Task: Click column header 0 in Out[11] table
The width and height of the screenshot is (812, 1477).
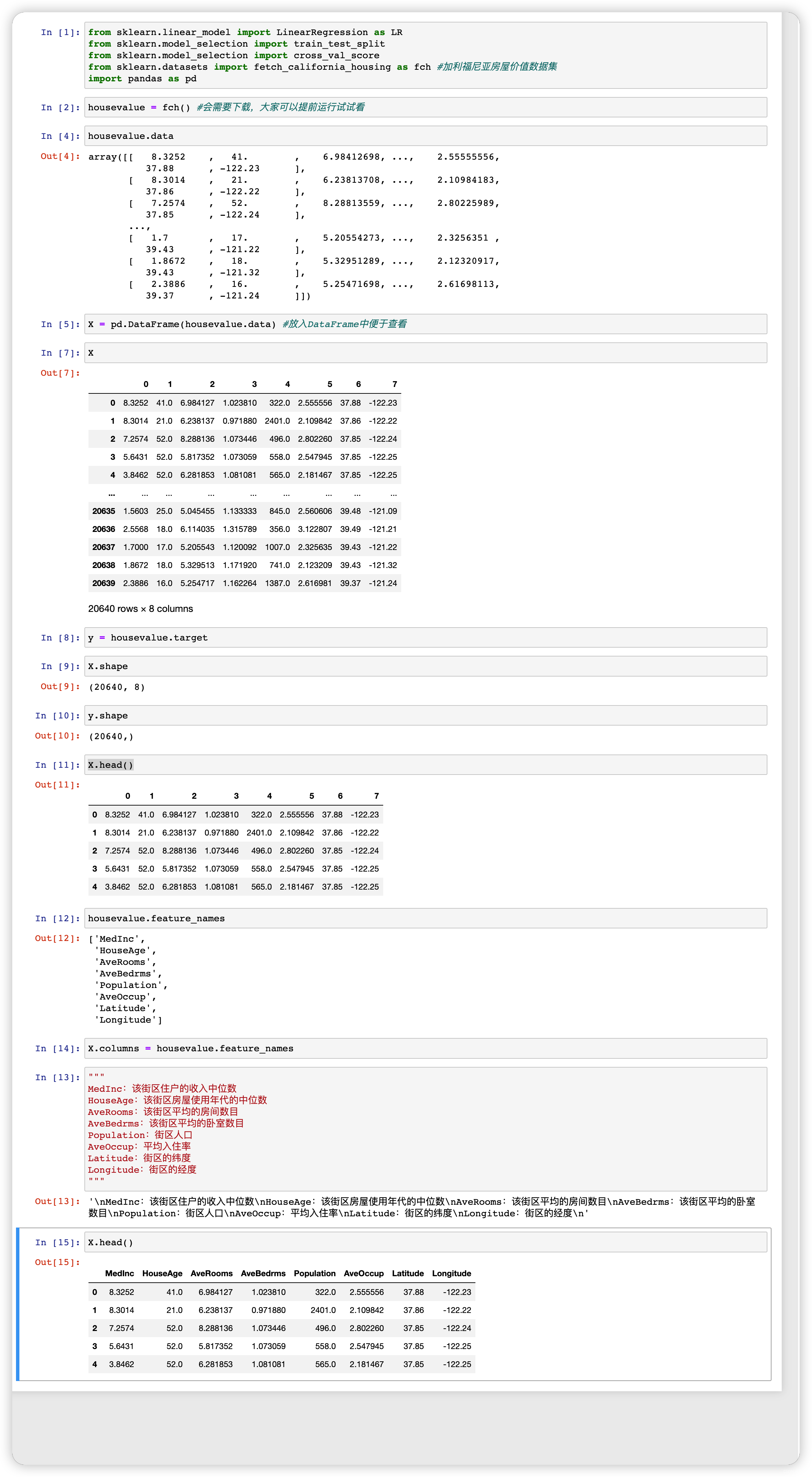Action: (127, 796)
